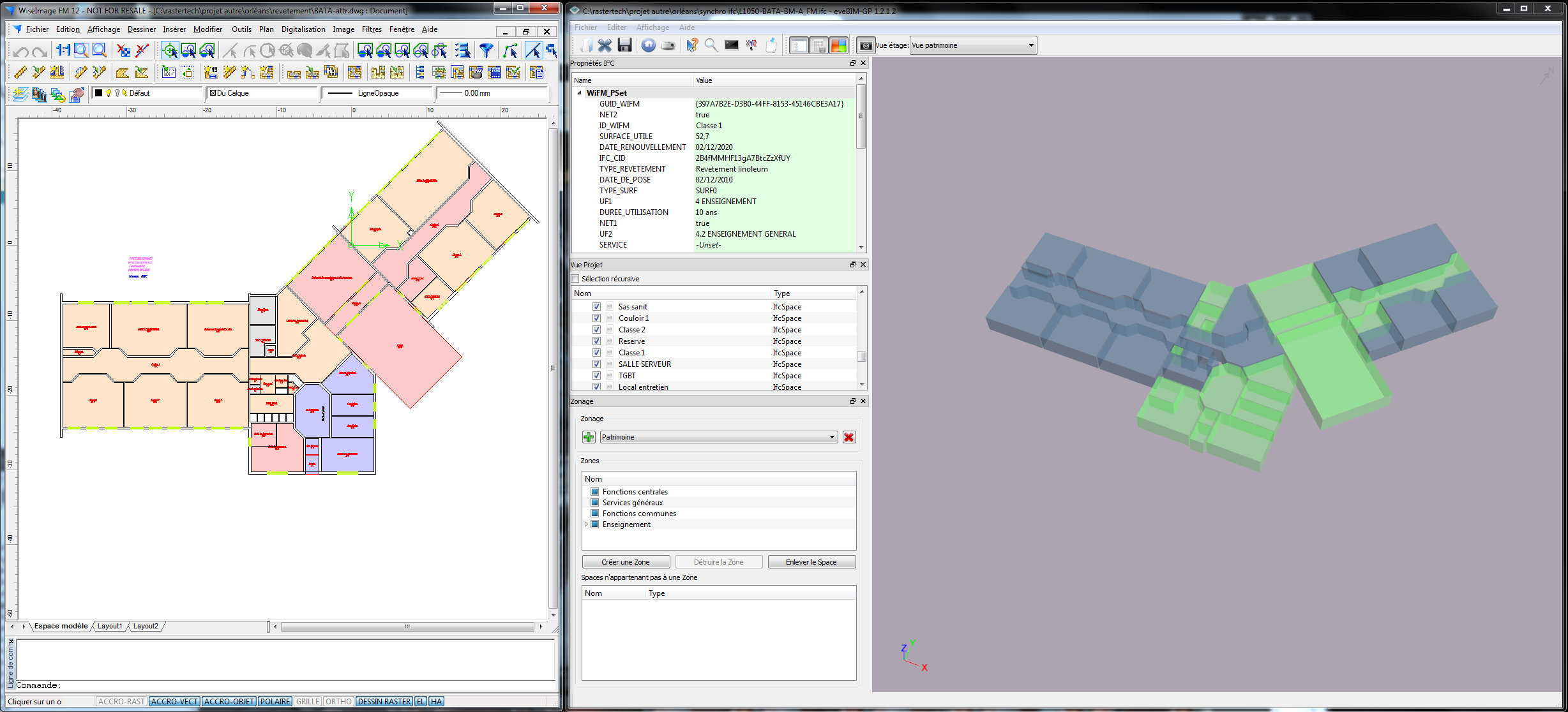Click the magnifier search icon in eveBIM toolbar
Viewport: 1568px width, 712px height.
tap(711, 45)
